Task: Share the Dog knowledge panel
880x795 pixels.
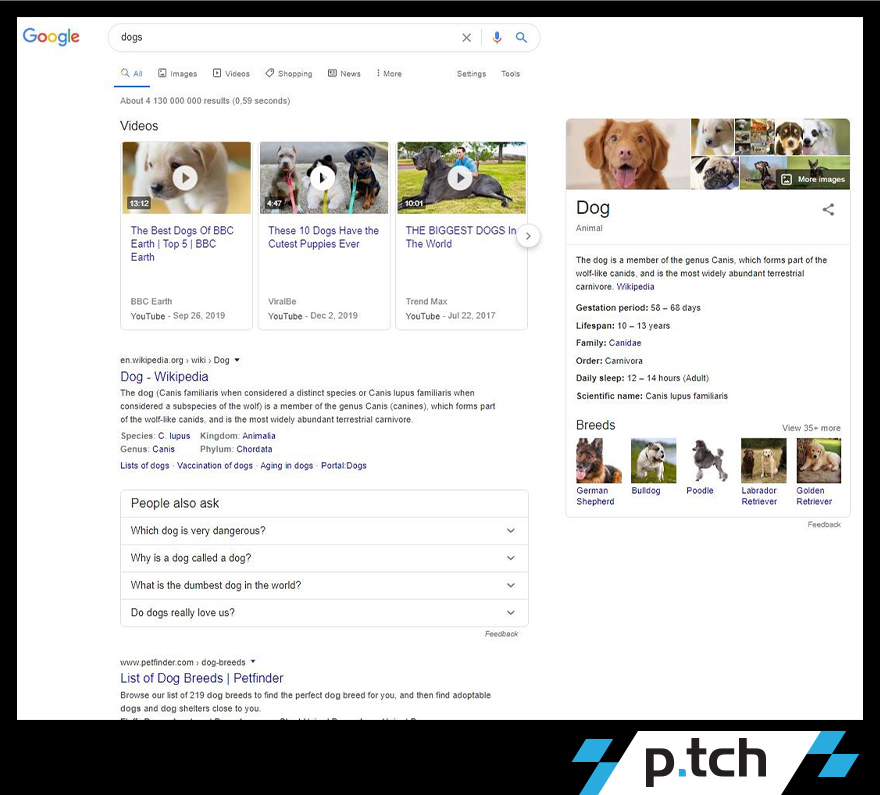Action: pos(828,210)
